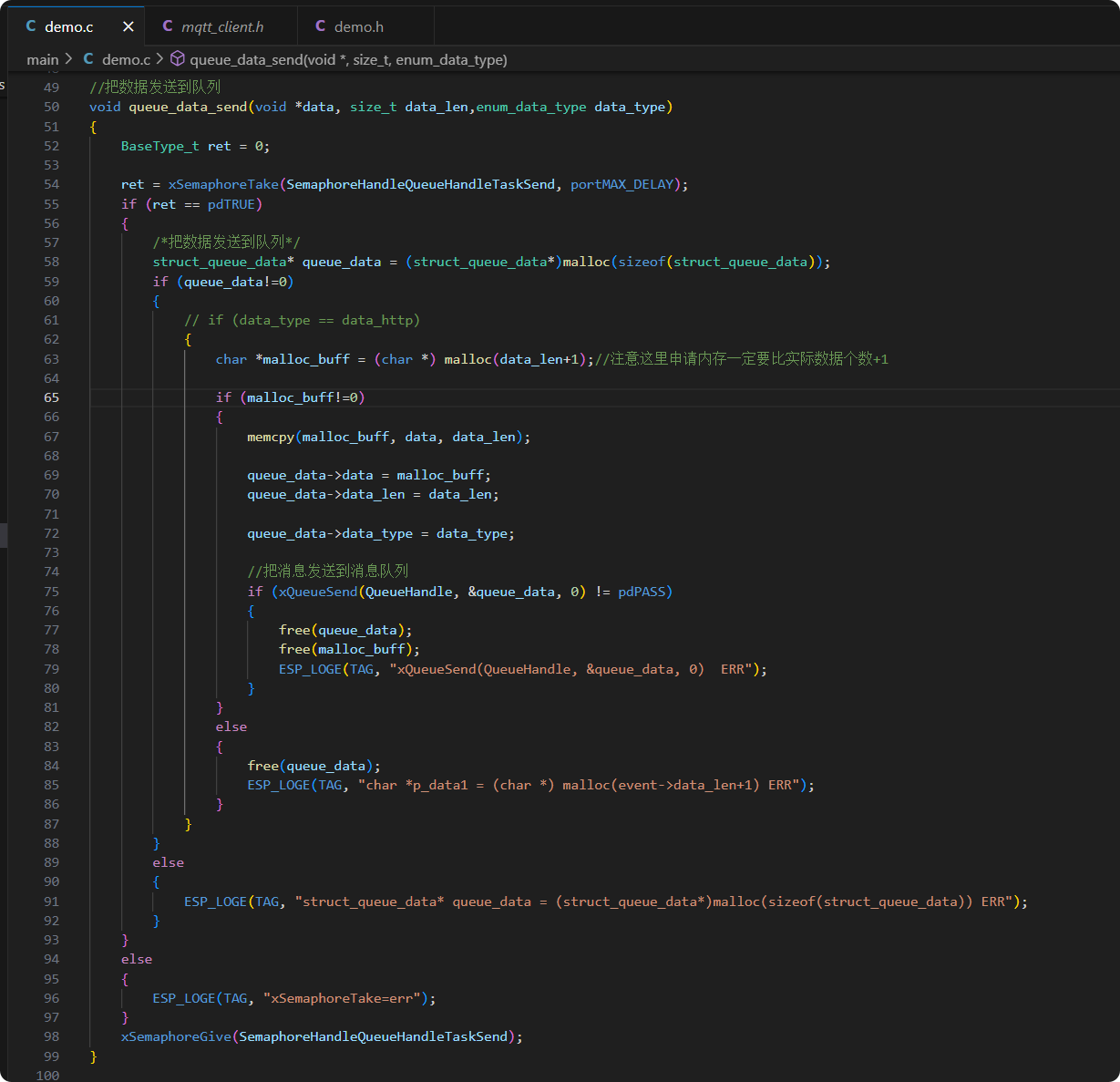The height and width of the screenshot is (1082, 1120).
Task: Click the xSemaphoreTake call on line 54
Action: (223, 184)
